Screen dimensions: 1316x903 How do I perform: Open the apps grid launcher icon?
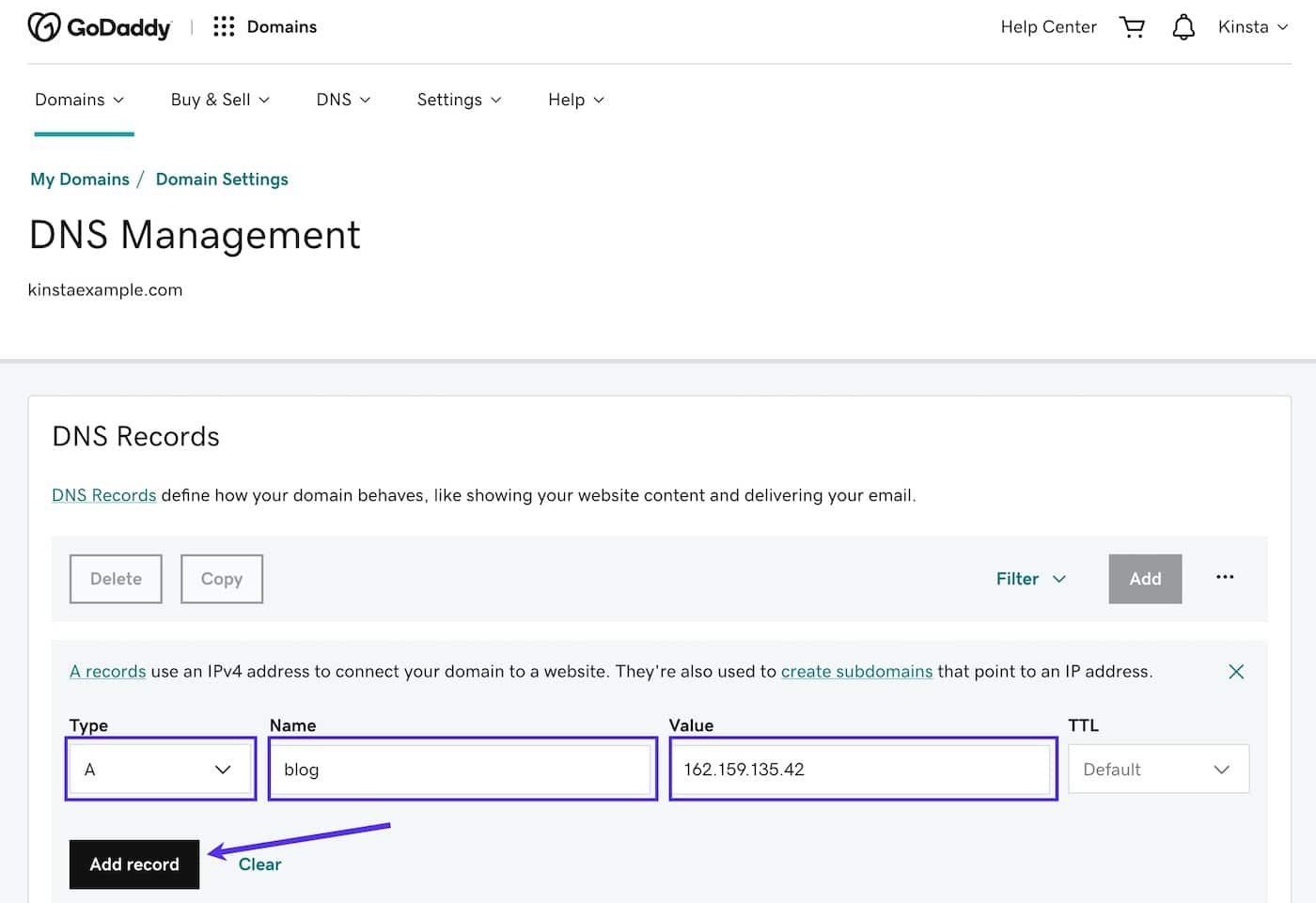pyautogui.click(x=223, y=26)
